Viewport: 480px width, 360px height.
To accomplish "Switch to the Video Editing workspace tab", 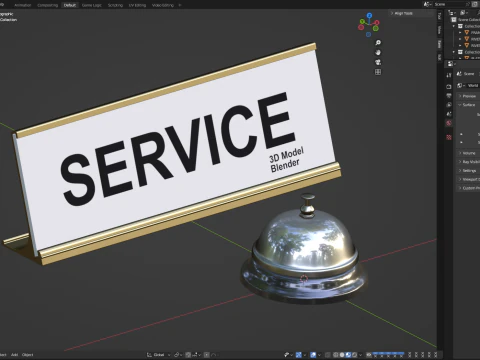I will pyautogui.click(x=163, y=5).
